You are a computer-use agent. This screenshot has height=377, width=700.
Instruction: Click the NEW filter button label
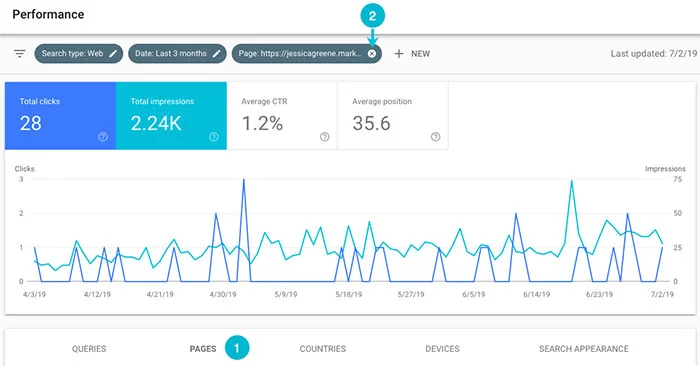point(421,54)
